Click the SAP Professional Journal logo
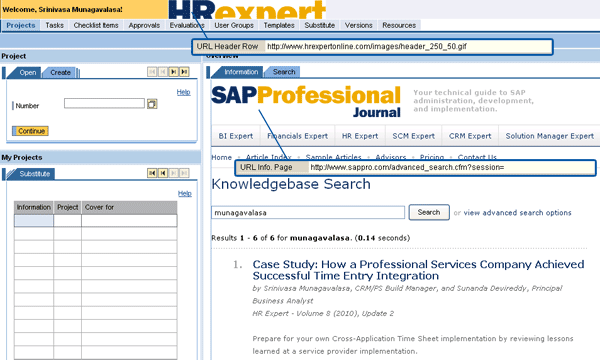 306,101
